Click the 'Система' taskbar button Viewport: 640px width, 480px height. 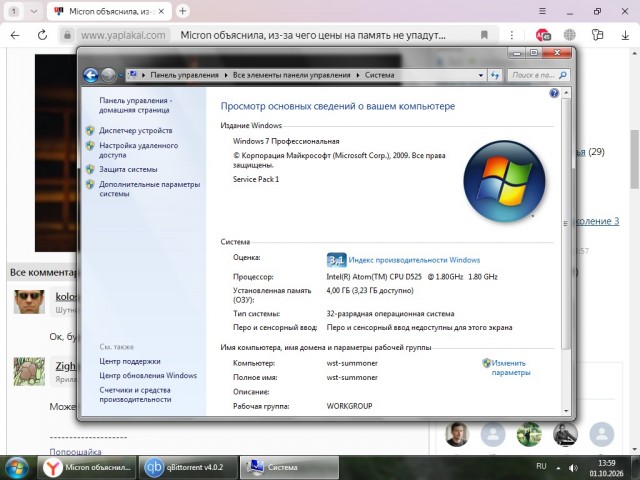(x=289, y=468)
